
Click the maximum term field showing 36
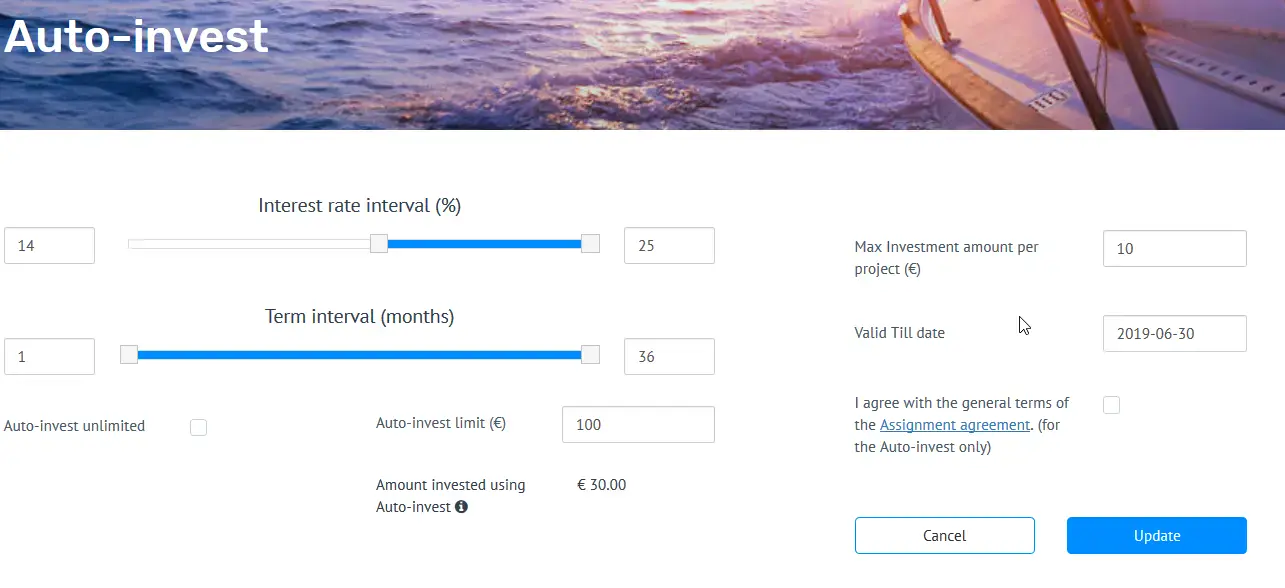(x=669, y=357)
